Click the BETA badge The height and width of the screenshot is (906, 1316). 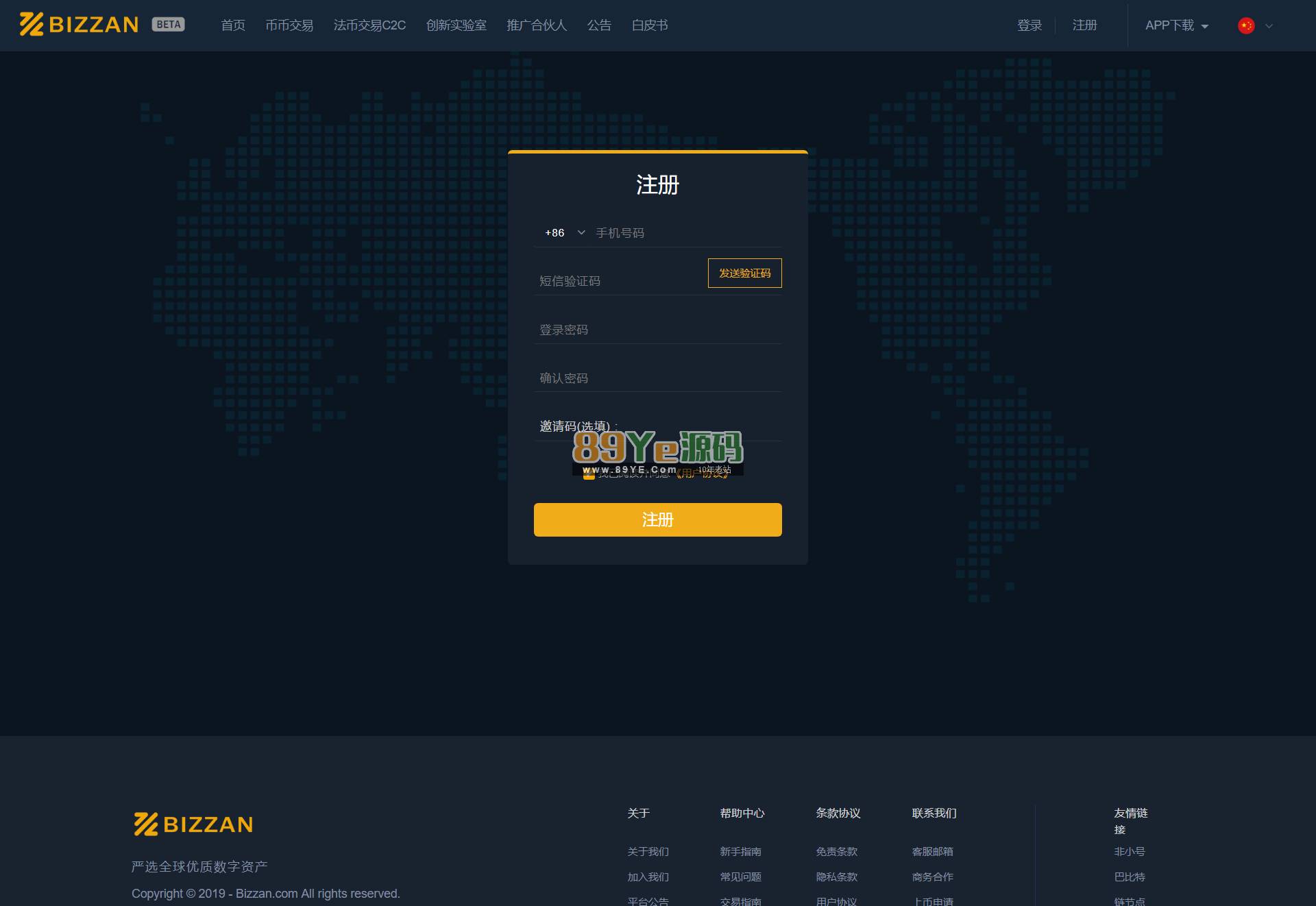pos(168,25)
